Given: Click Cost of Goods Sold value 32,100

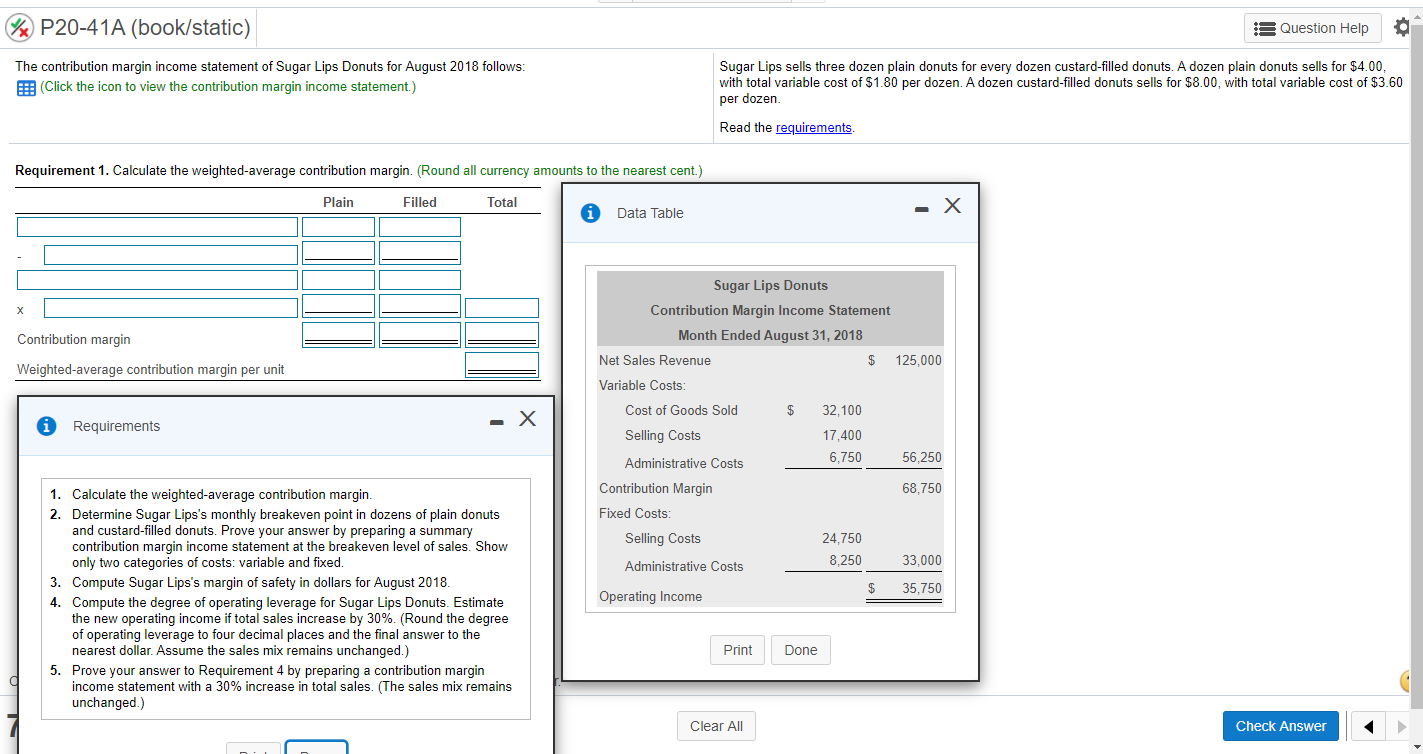Looking at the screenshot, I should click(x=842, y=410).
